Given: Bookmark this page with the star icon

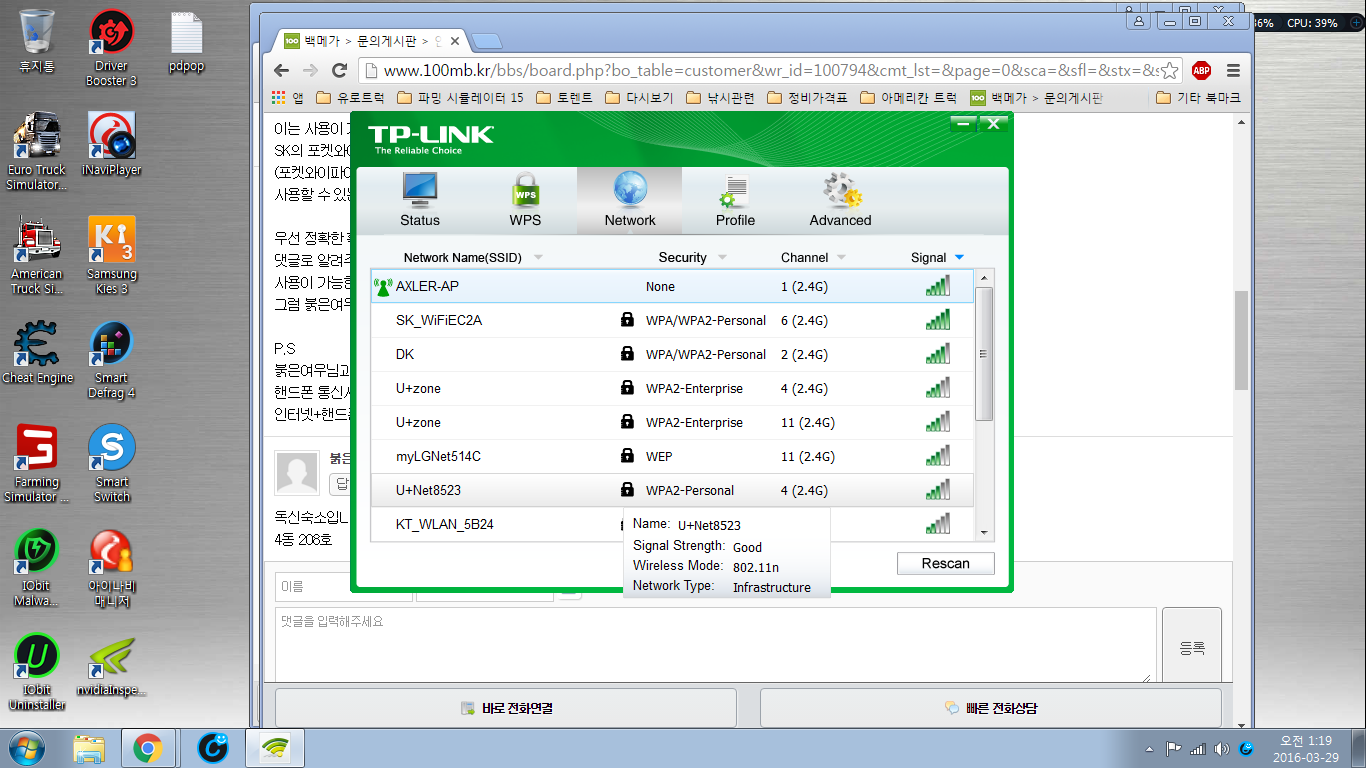Looking at the screenshot, I should pyautogui.click(x=1169, y=70).
